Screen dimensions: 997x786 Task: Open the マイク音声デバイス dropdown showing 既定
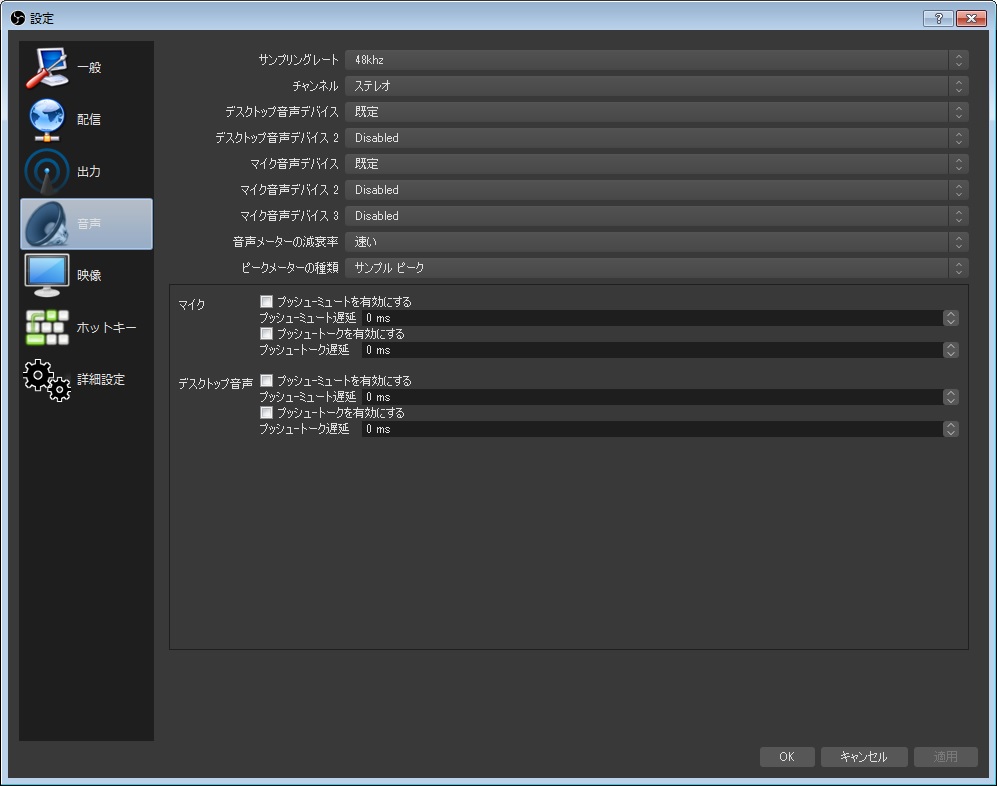point(656,164)
